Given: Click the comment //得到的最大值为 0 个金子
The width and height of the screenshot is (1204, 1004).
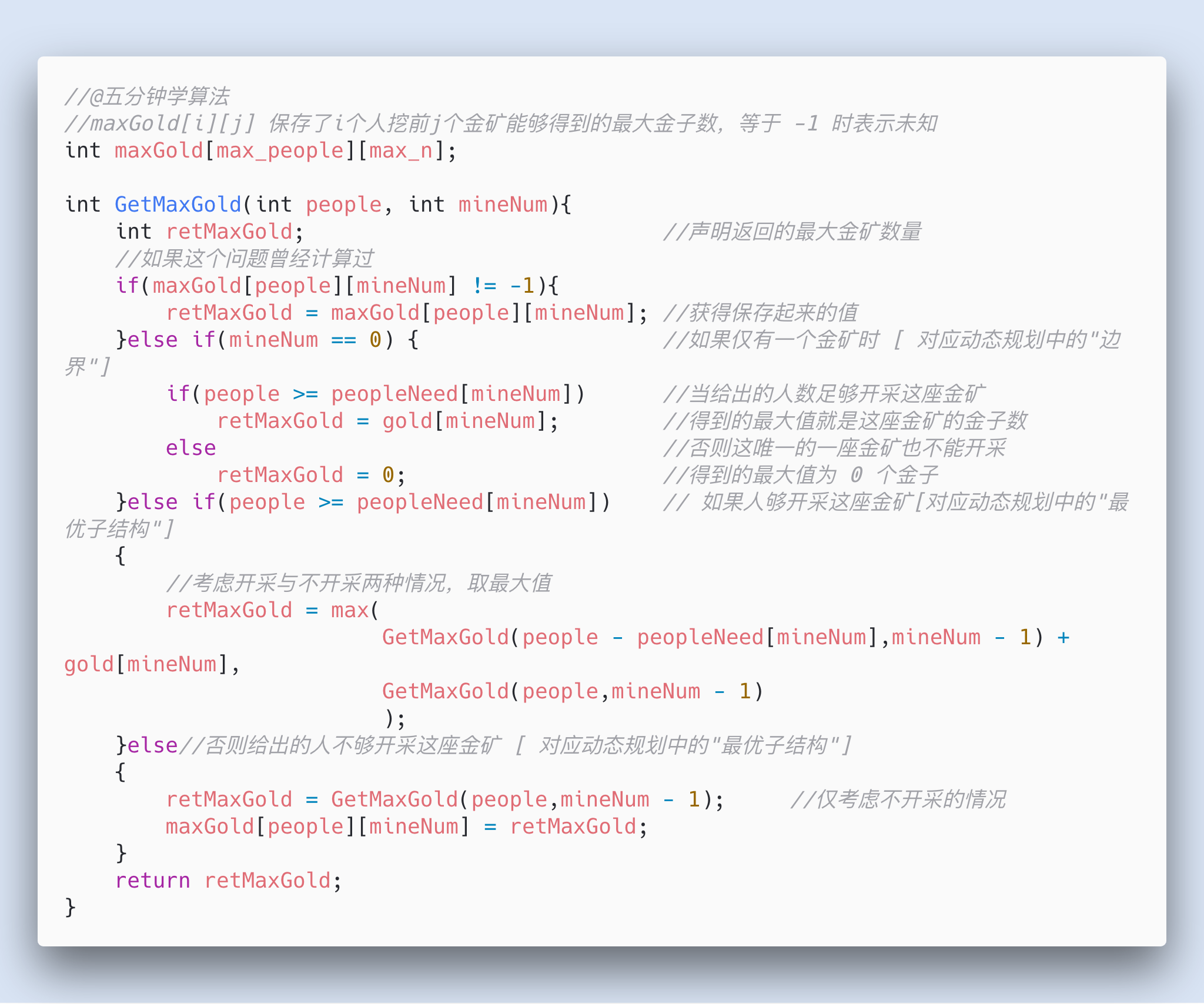Looking at the screenshot, I should pos(800,475).
